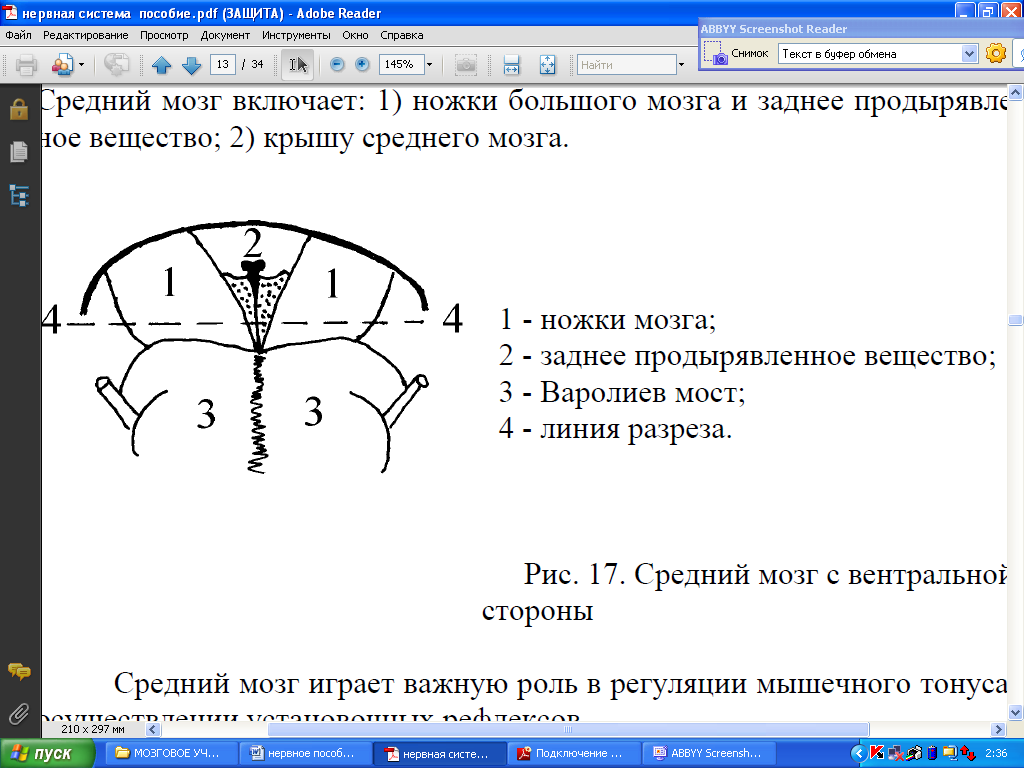Screen dimensions: 1024x768
Task: Switch to the МОЗГОВОЕ УЧ... folder taskbar button
Action: click(x=170, y=753)
